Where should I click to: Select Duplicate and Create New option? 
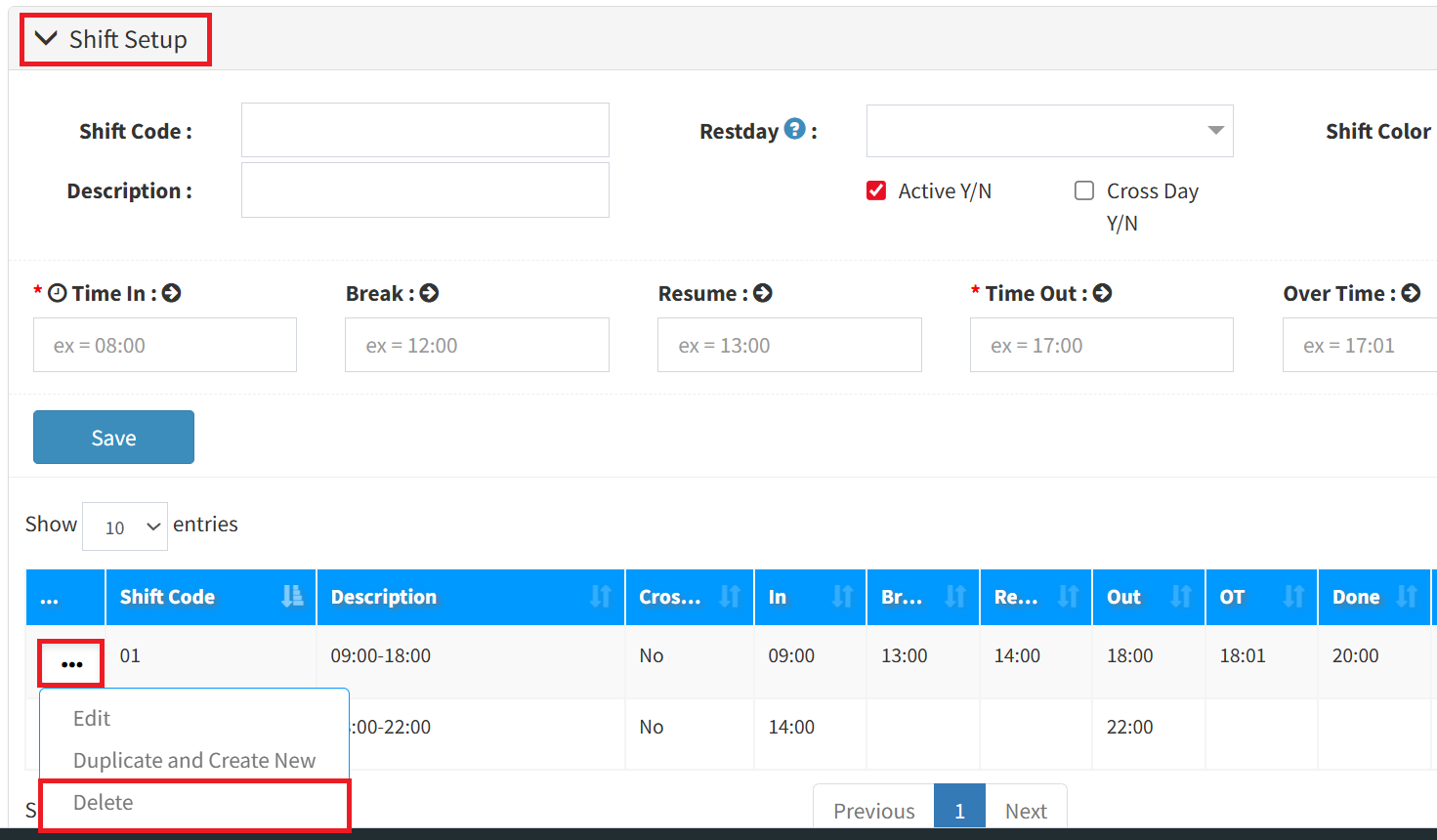click(x=194, y=761)
